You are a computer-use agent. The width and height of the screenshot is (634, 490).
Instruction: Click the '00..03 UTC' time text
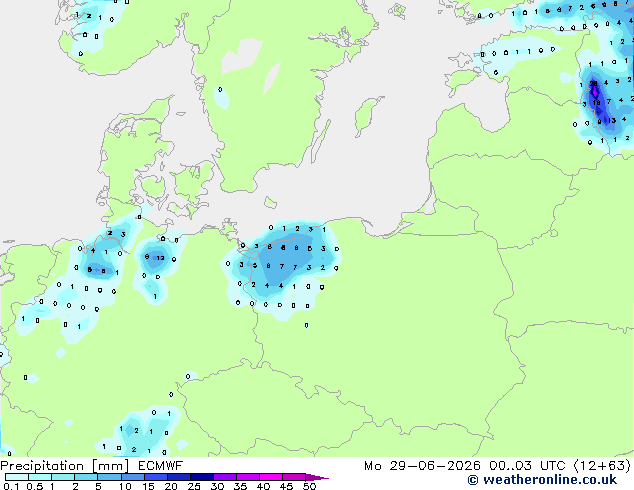click(527, 466)
